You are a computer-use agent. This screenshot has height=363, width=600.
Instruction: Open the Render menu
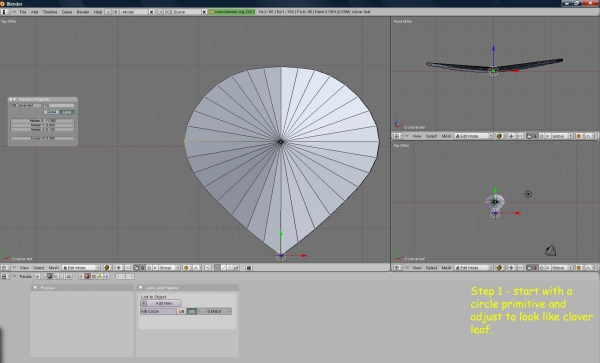83,12
